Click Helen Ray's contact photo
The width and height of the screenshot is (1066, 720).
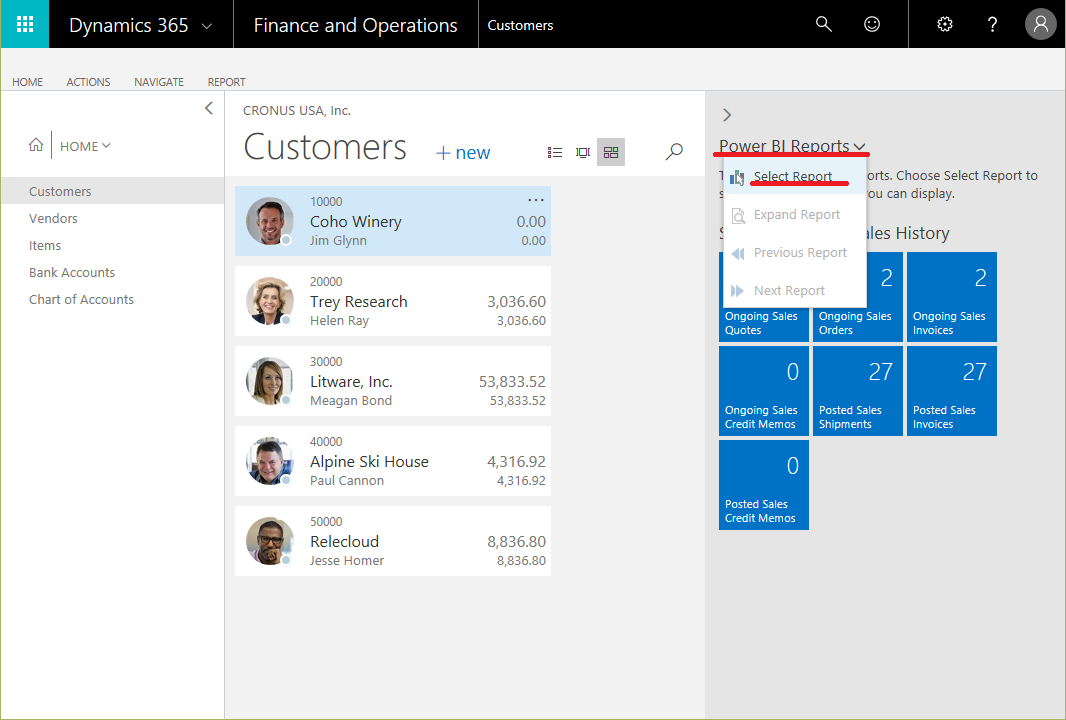pyautogui.click(x=270, y=301)
